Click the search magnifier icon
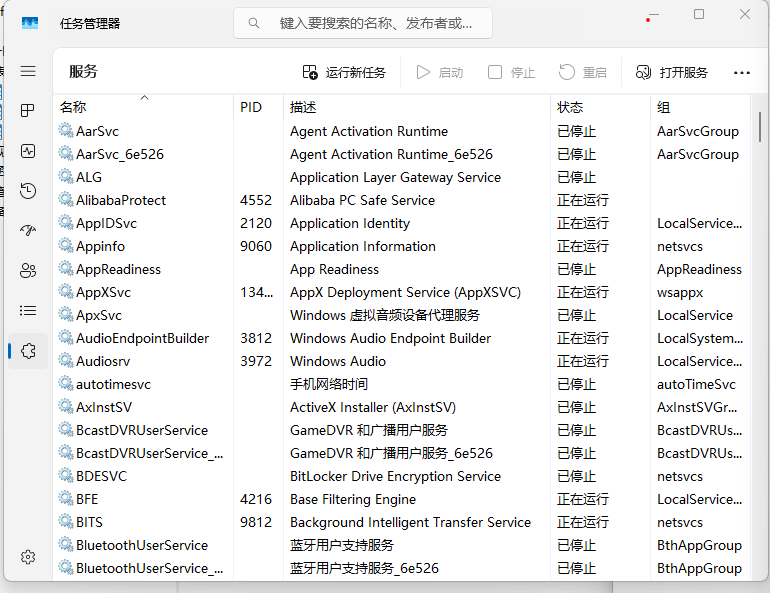 coord(254,23)
